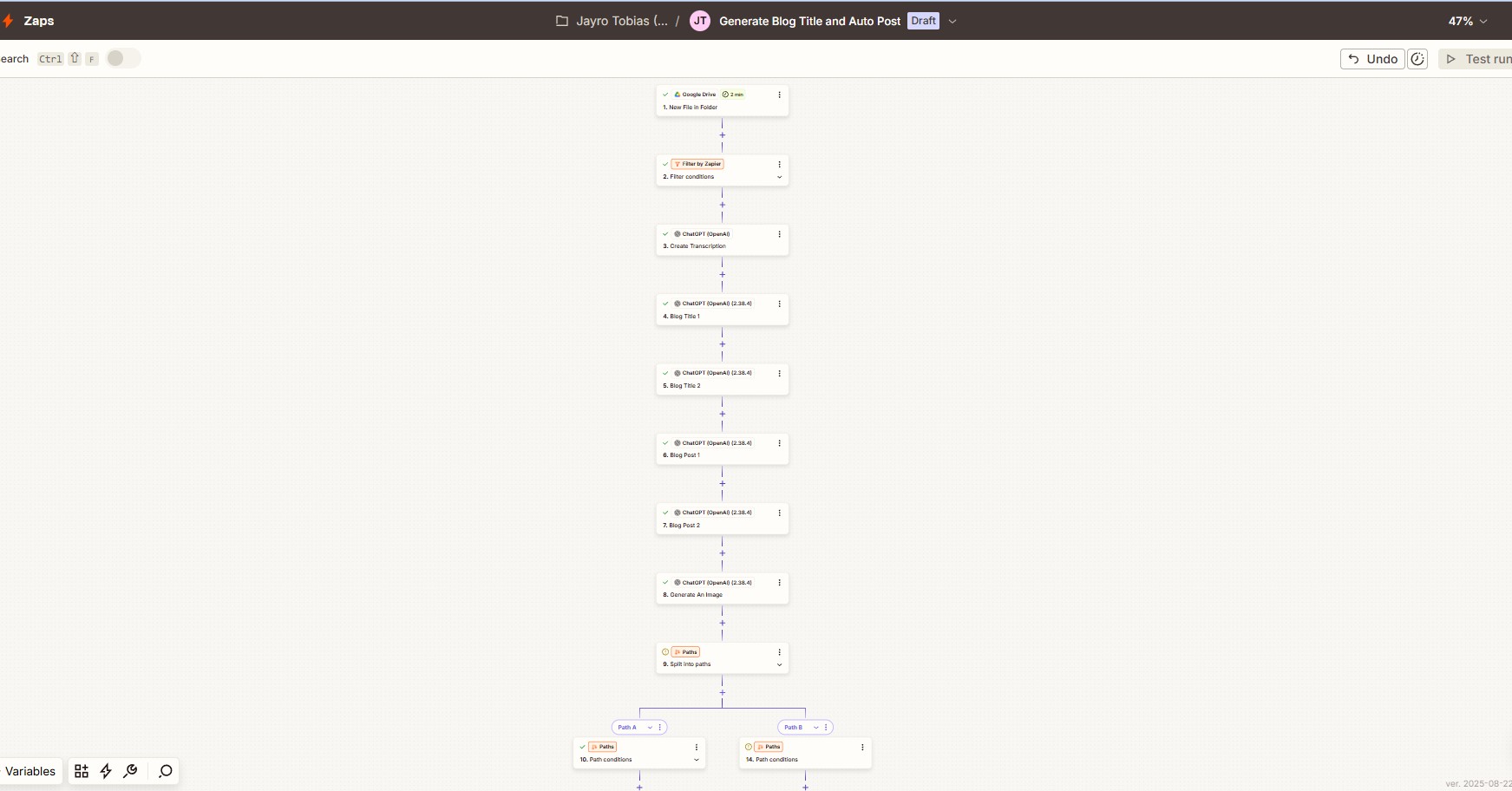Click the 2 min polling badge on step 1

pos(733,95)
